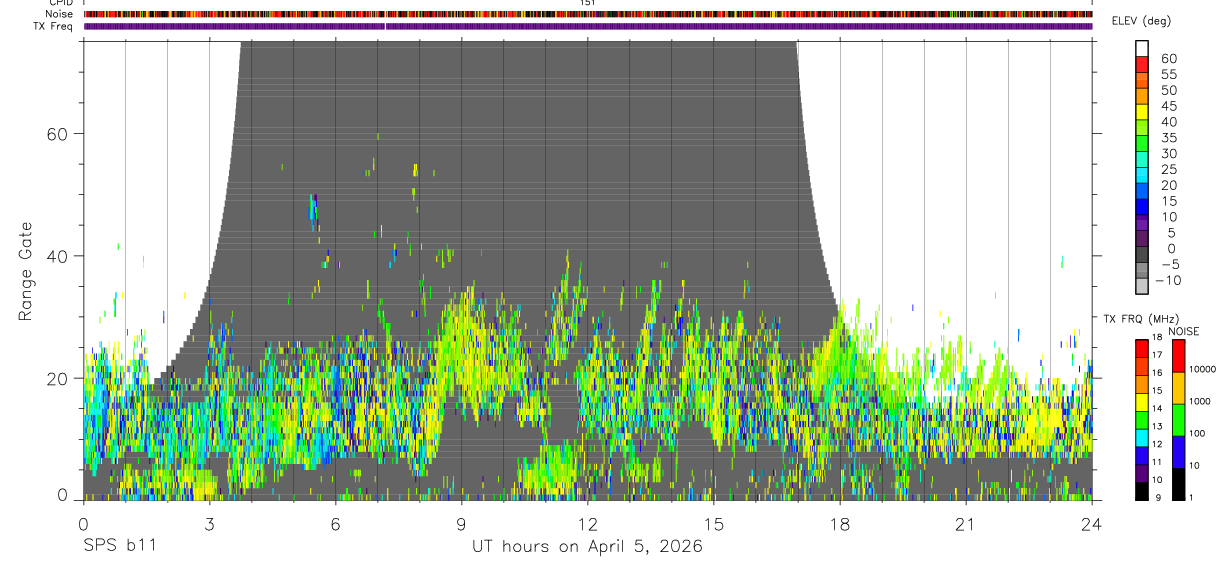1228x567 pixels.
Task: Pick the red top segment of TX FRQ colorbar
Action: coord(1141,348)
